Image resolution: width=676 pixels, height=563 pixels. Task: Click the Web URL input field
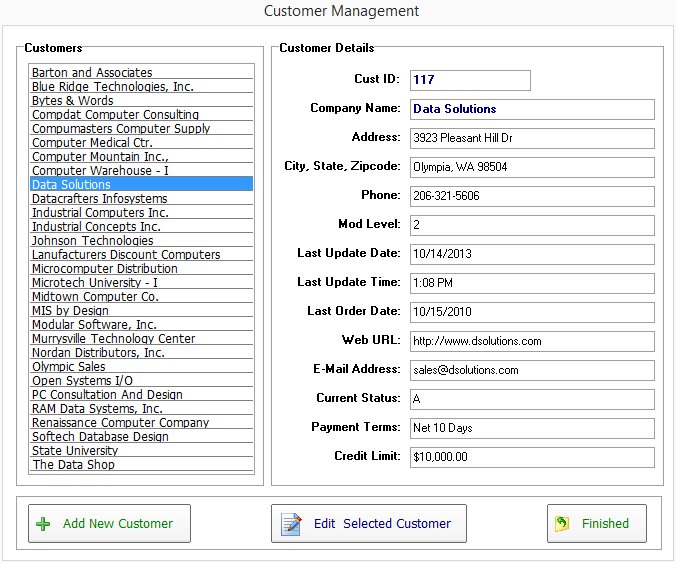(x=530, y=341)
